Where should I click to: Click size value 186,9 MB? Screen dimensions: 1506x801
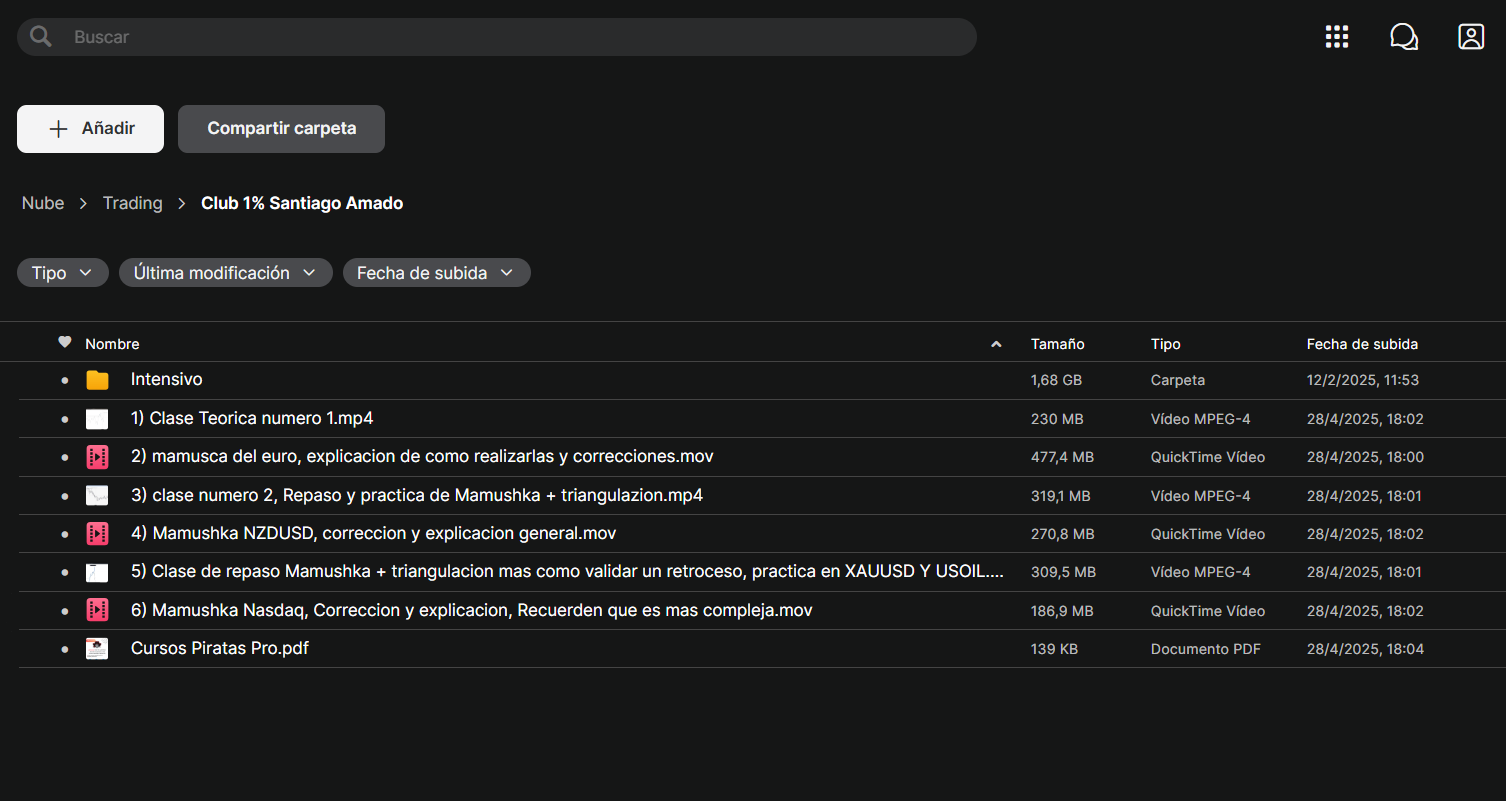[1063, 611]
